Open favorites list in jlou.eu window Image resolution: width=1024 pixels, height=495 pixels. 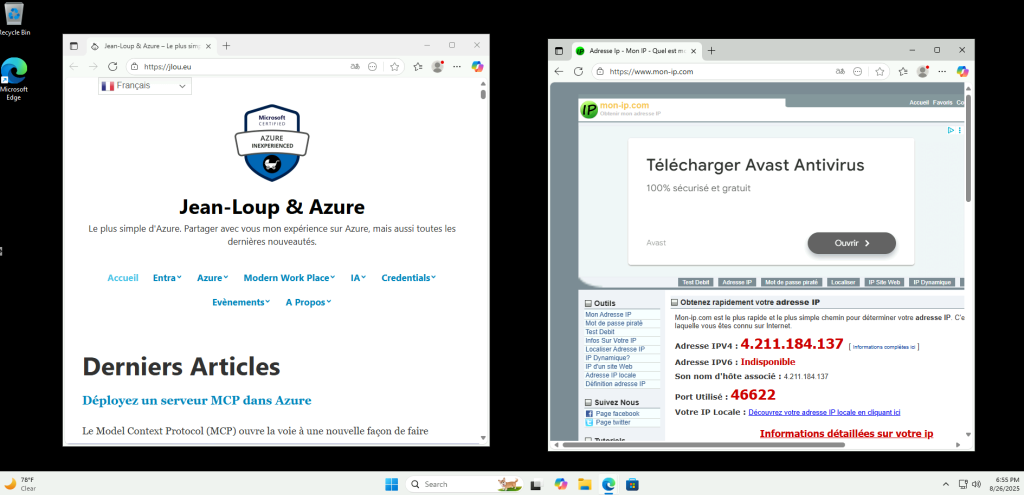pyautogui.click(x=418, y=67)
